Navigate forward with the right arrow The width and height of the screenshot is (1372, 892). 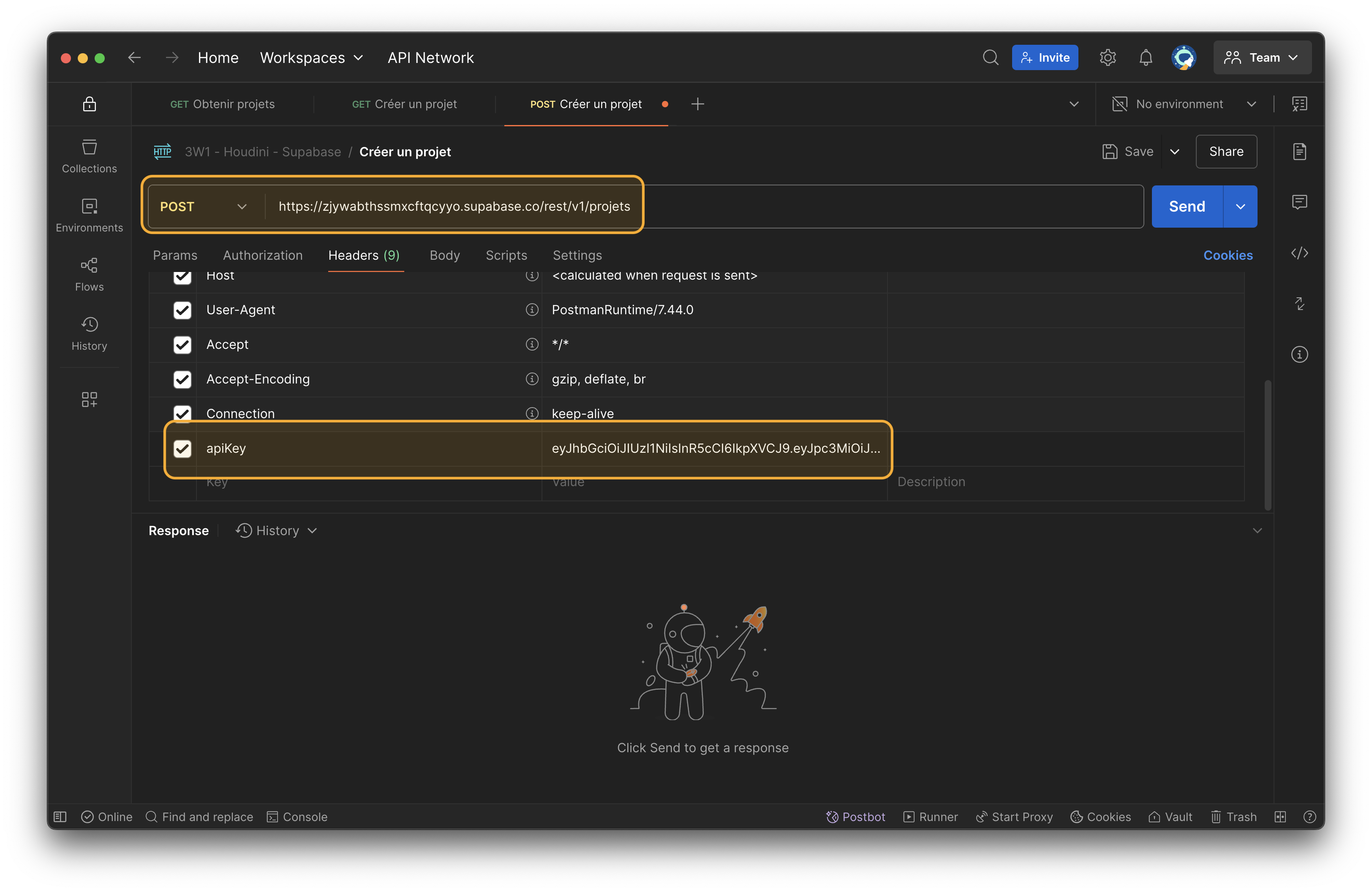pos(172,57)
